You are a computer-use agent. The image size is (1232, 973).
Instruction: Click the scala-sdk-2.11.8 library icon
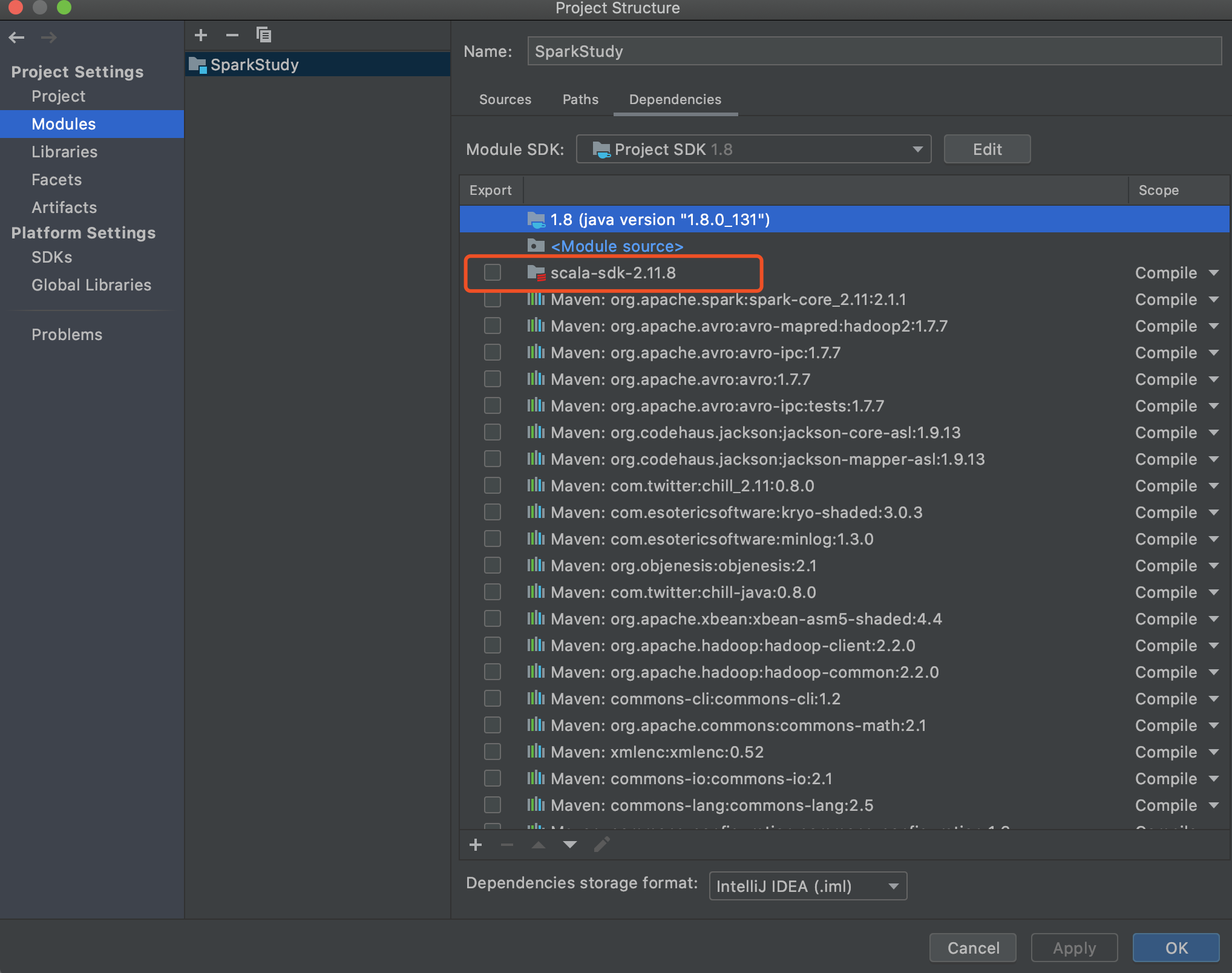pyautogui.click(x=536, y=273)
